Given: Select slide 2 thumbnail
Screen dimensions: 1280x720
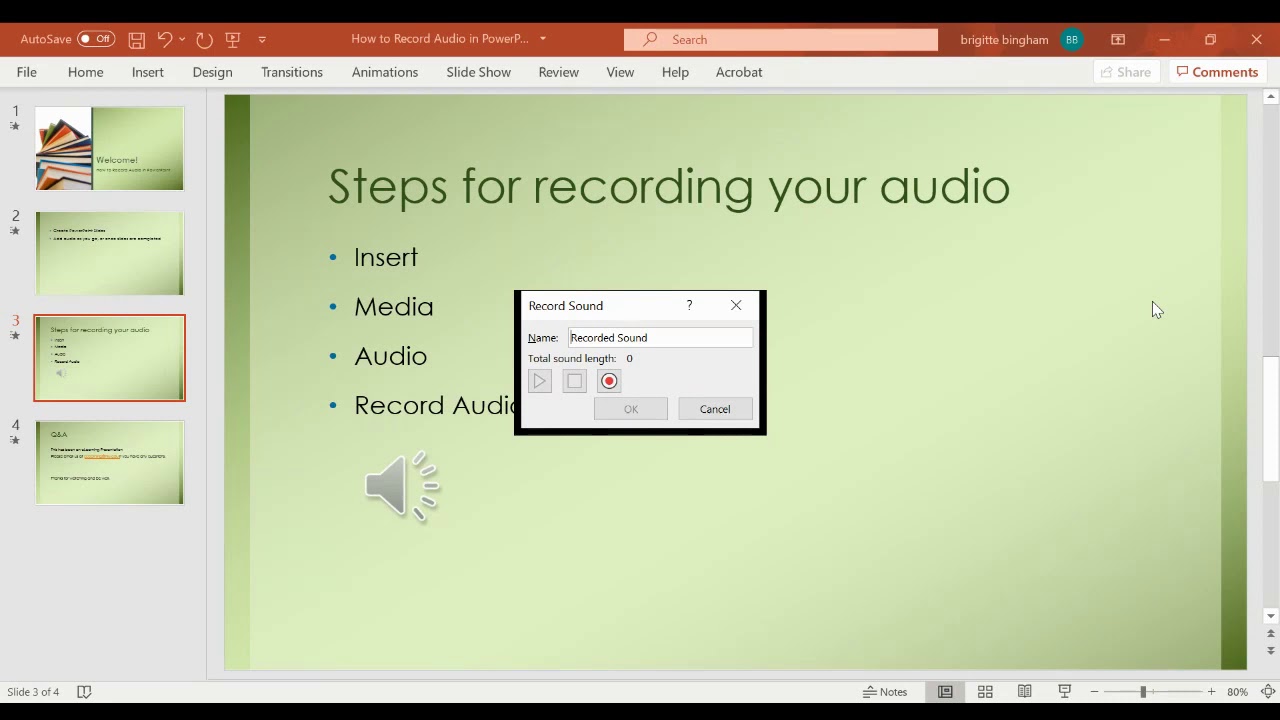Looking at the screenshot, I should point(110,253).
